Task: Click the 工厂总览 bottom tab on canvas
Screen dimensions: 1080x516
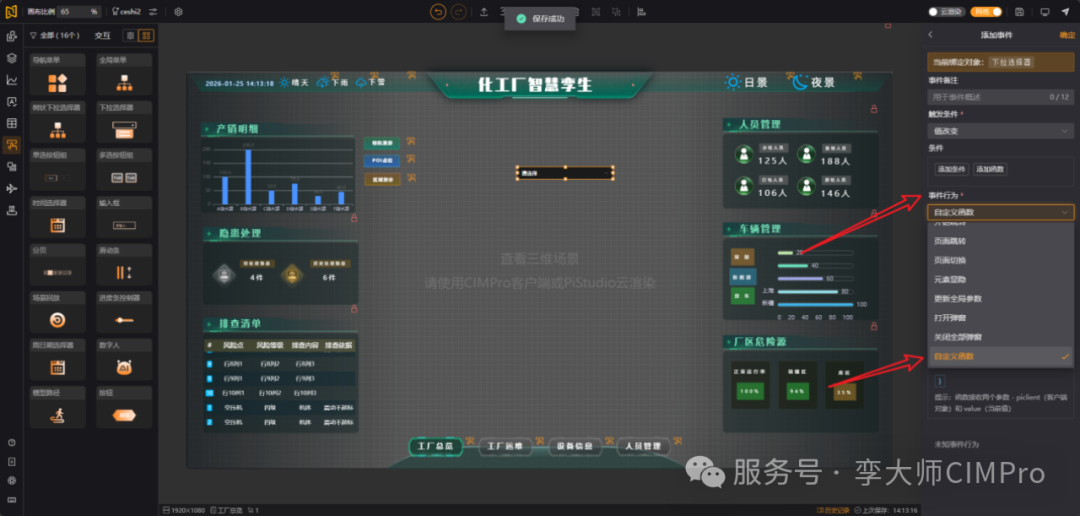Action: 435,446
